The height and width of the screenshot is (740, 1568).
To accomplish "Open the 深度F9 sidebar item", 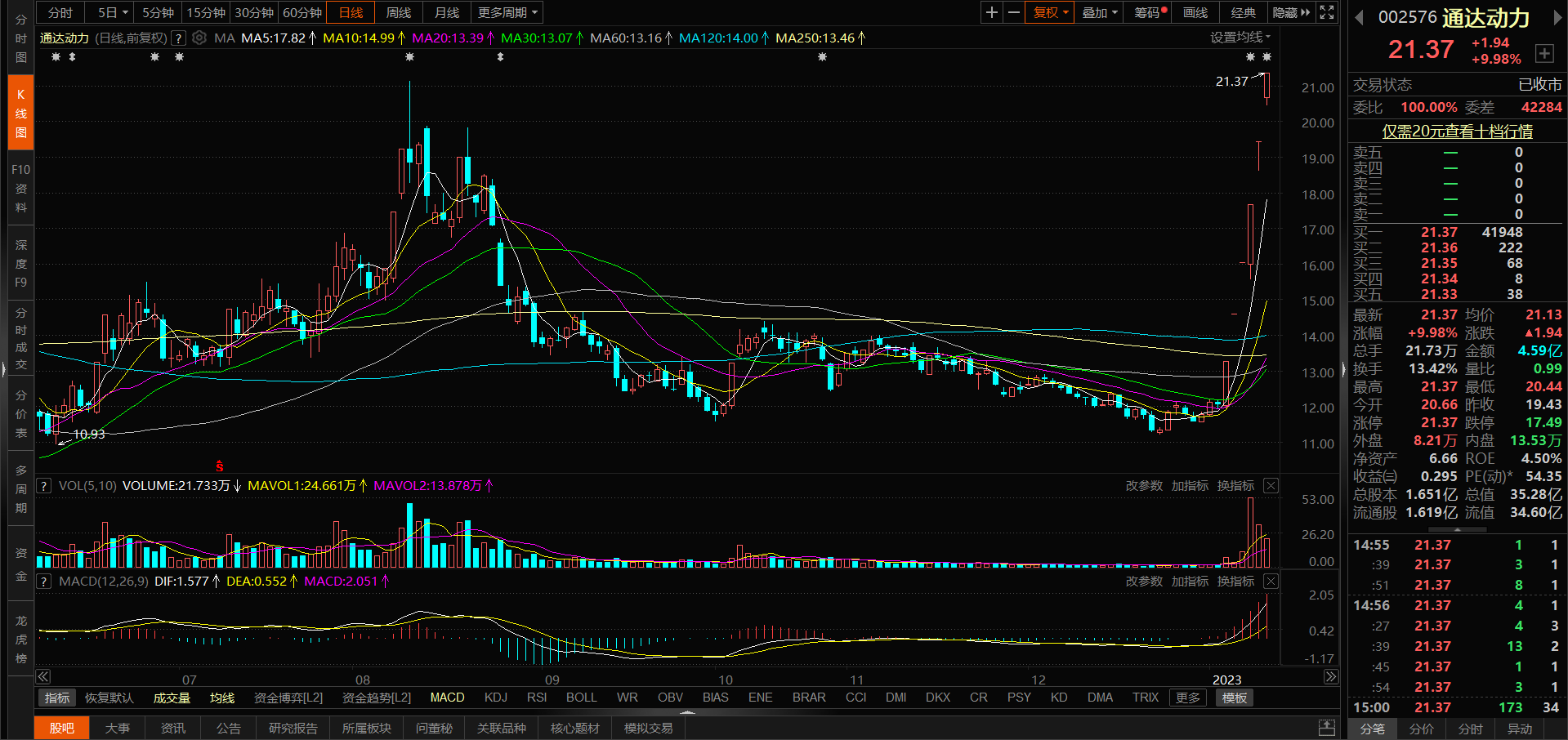I will tap(20, 263).
